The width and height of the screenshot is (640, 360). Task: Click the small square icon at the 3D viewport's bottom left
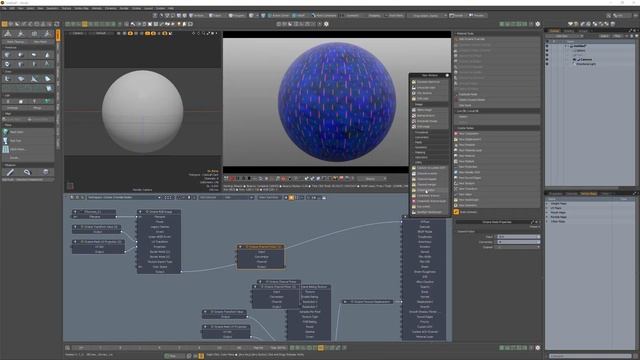70,186
